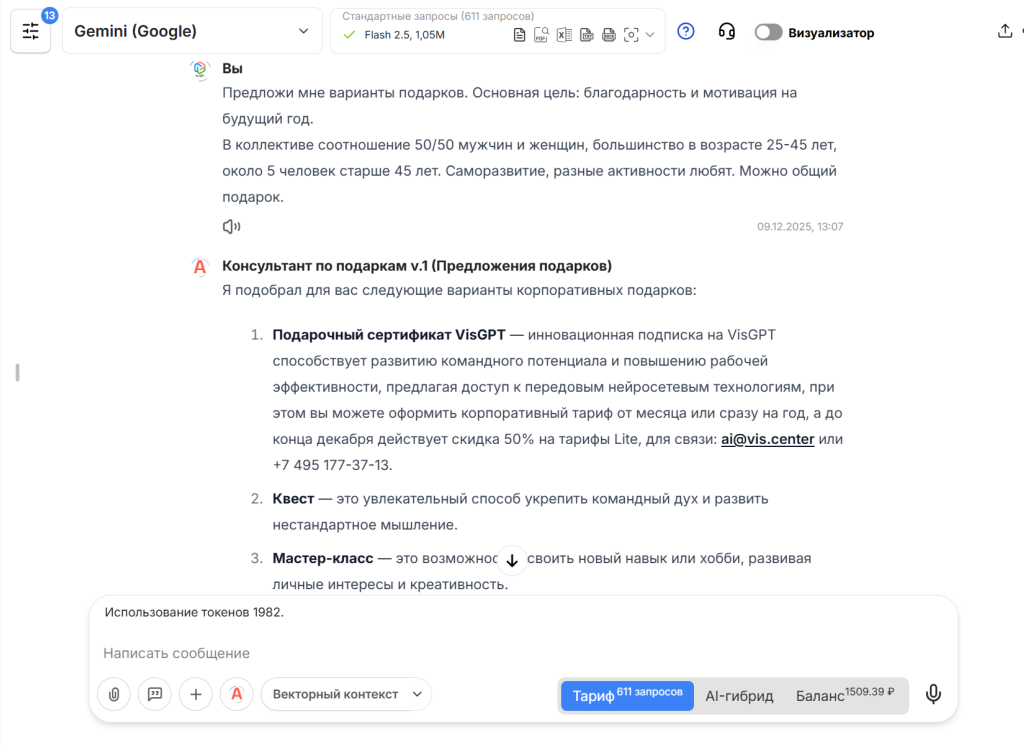Open new chat with the plus icon
The height and width of the screenshot is (745, 1024).
coord(195,694)
